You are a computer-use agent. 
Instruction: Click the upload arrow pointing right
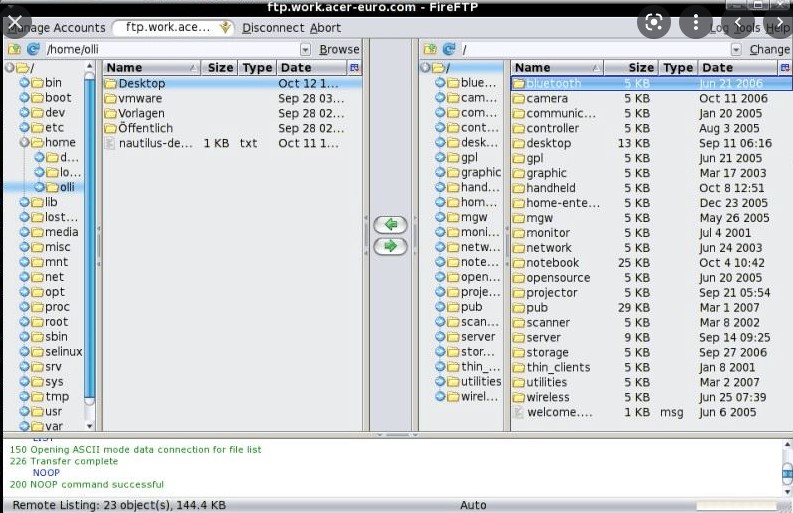(x=390, y=246)
